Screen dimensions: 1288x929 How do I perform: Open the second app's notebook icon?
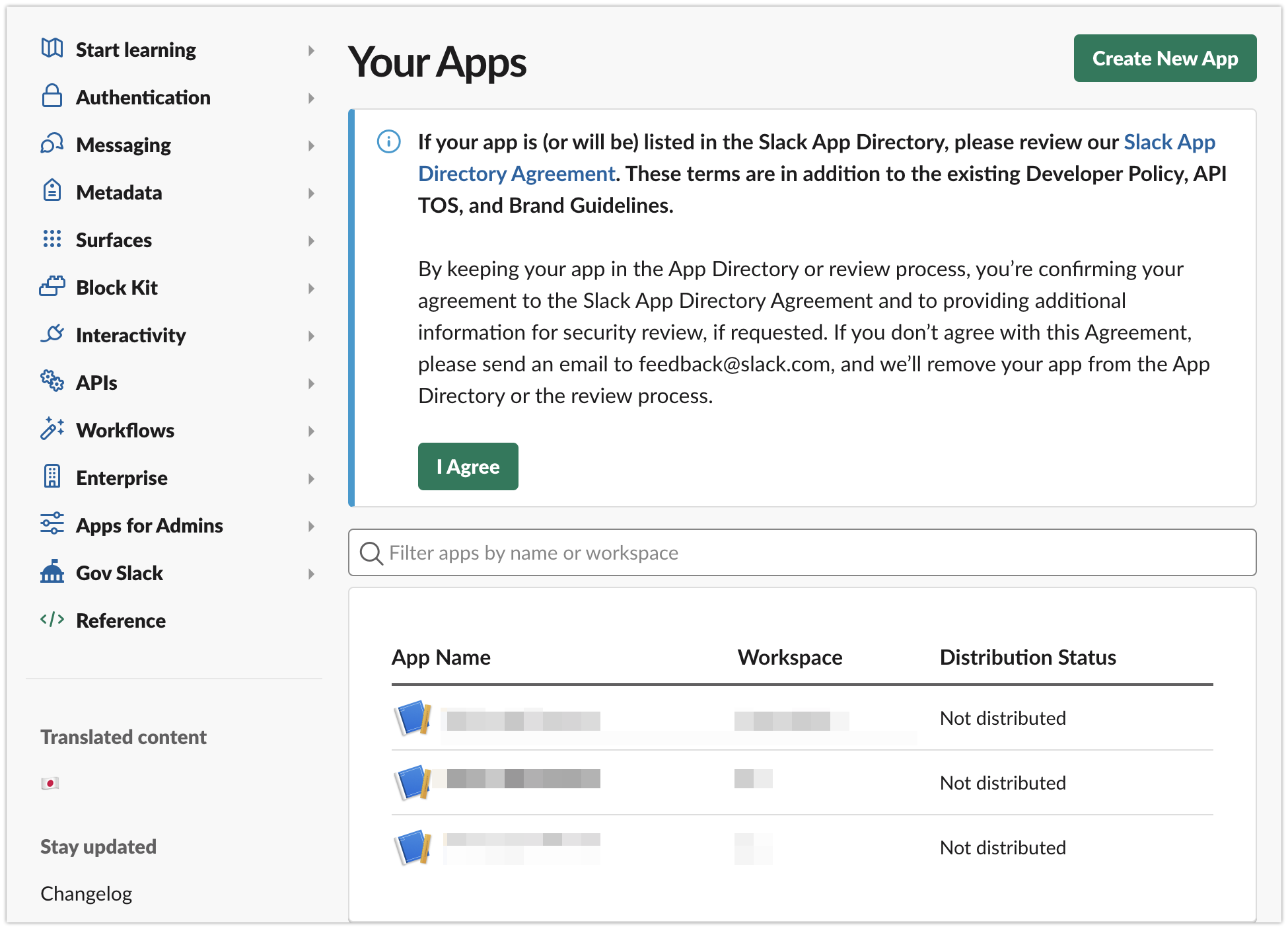(413, 783)
